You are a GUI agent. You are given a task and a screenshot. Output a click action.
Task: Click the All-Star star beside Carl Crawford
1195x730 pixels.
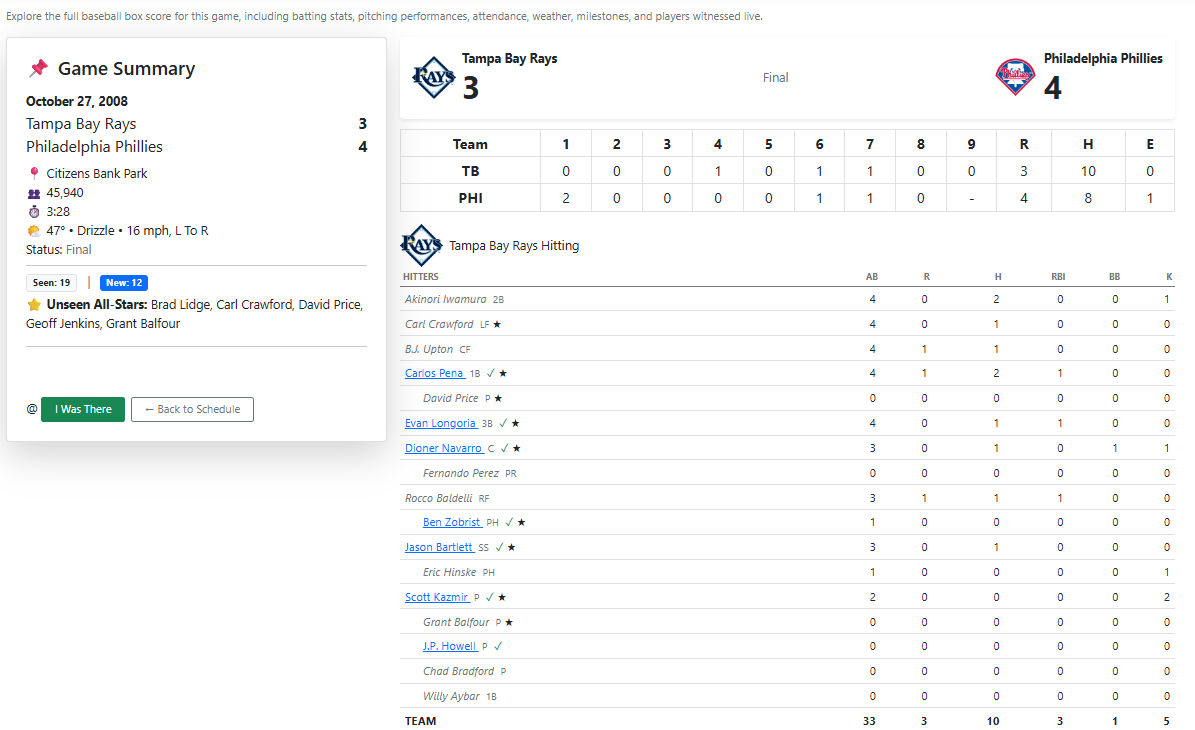[x=497, y=325]
